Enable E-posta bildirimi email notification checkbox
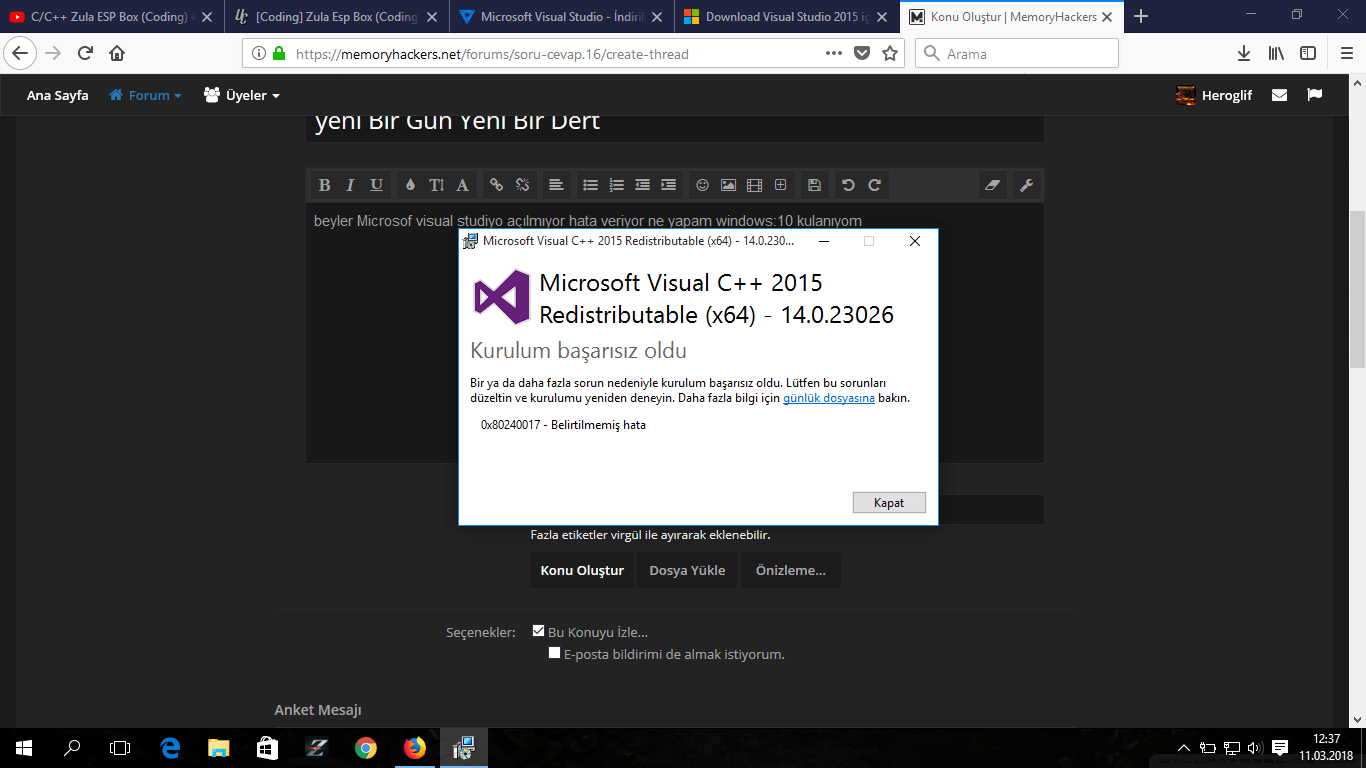Image resolution: width=1366 pixels, height=768 pixels. [555, 653]
